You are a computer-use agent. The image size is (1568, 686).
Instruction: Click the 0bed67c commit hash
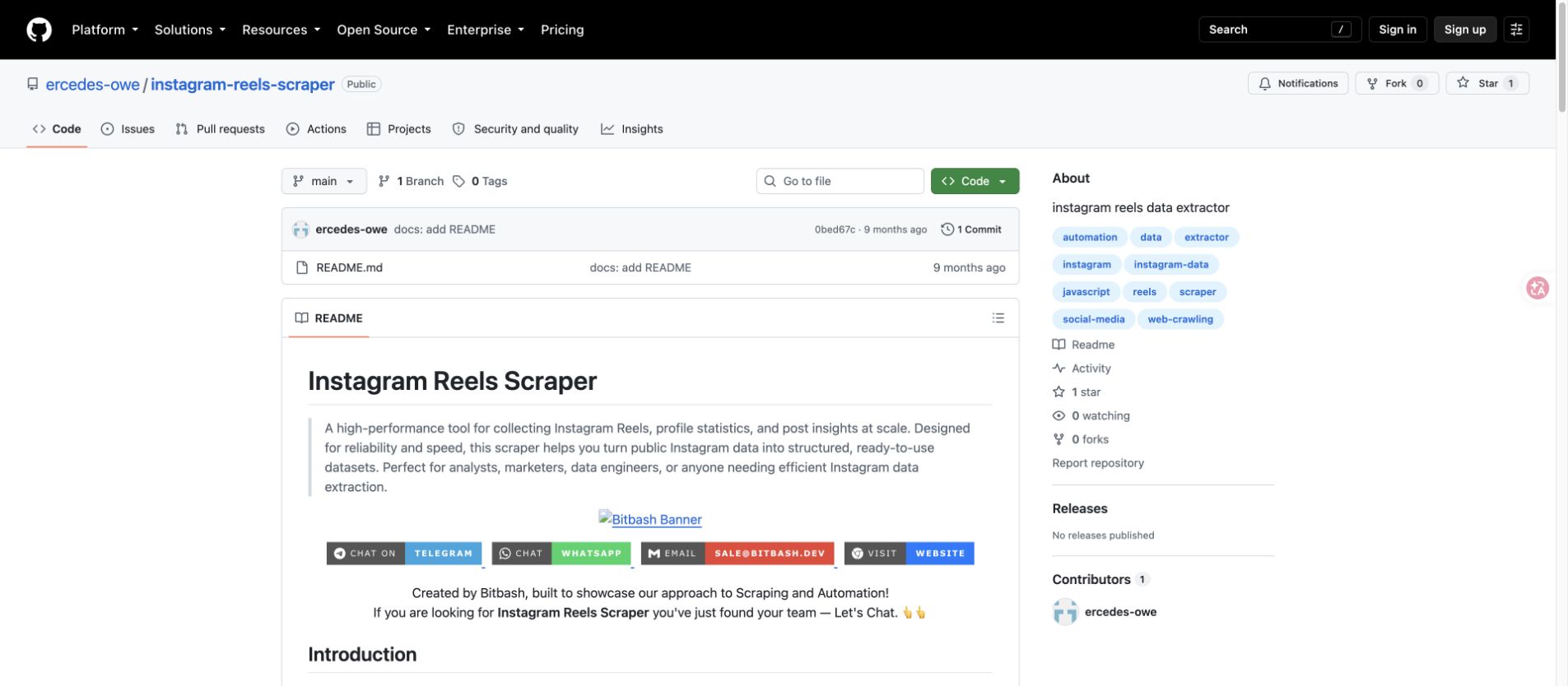coord(835,229)
